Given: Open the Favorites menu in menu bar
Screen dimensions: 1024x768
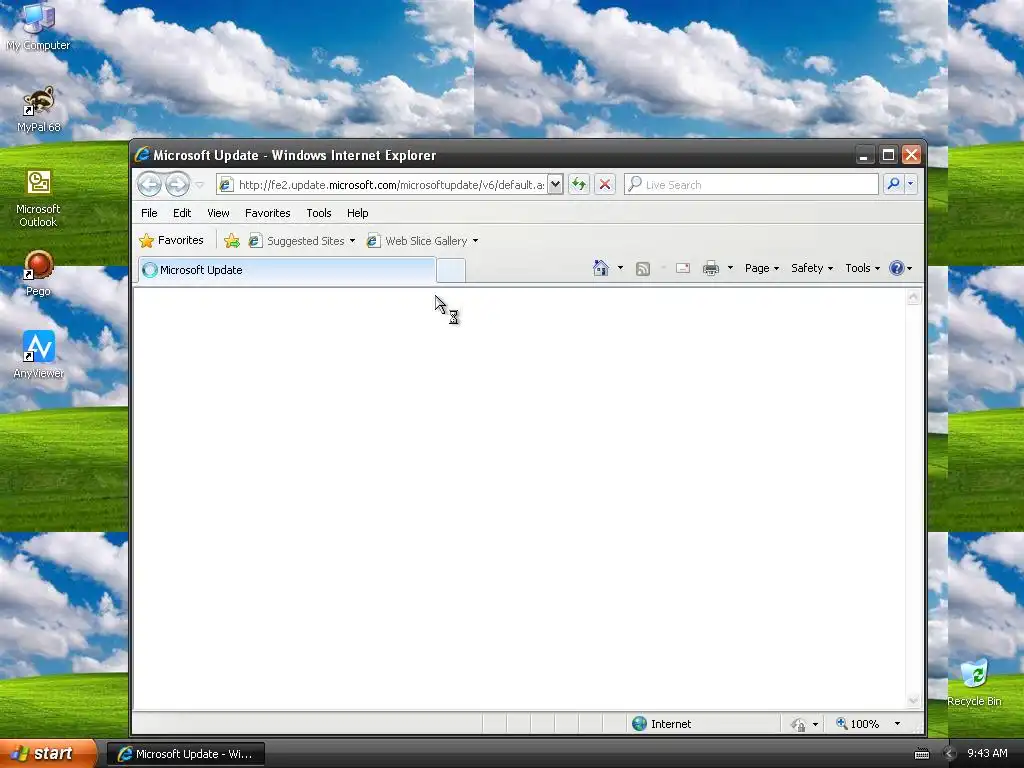Looking at the screenshot, I should (267, 213).
